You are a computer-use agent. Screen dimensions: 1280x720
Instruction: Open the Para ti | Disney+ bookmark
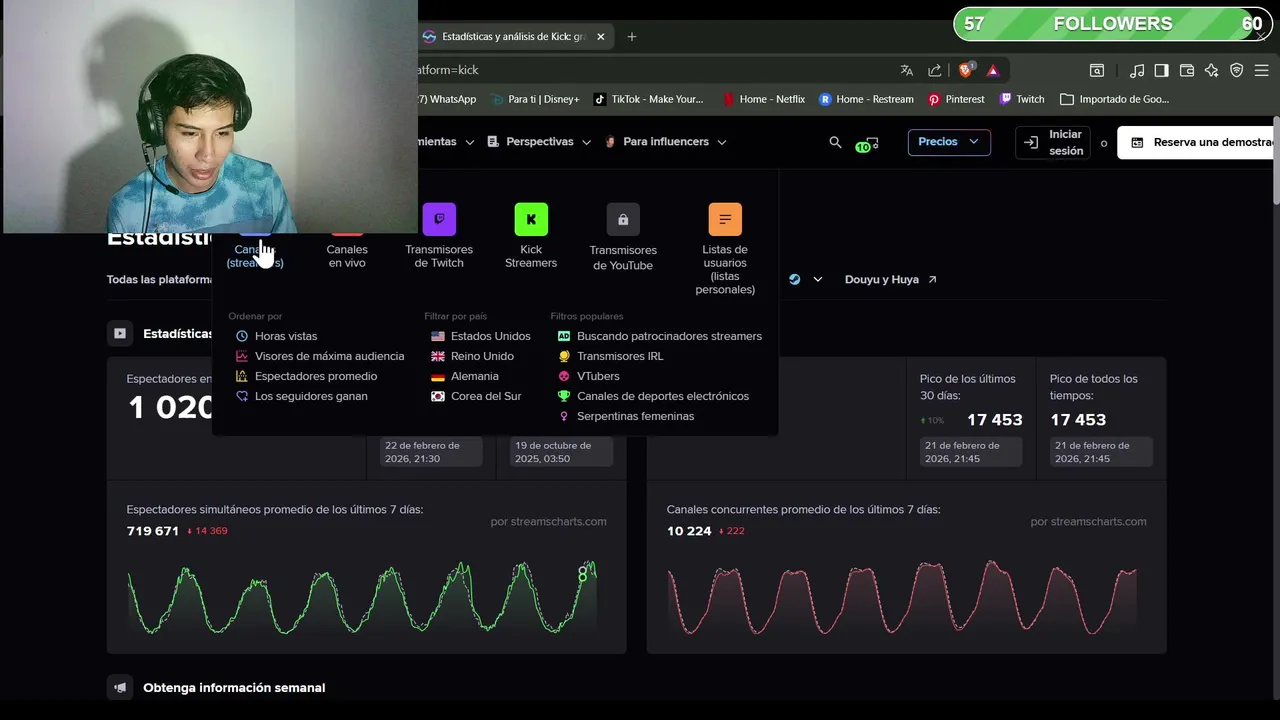534,99
